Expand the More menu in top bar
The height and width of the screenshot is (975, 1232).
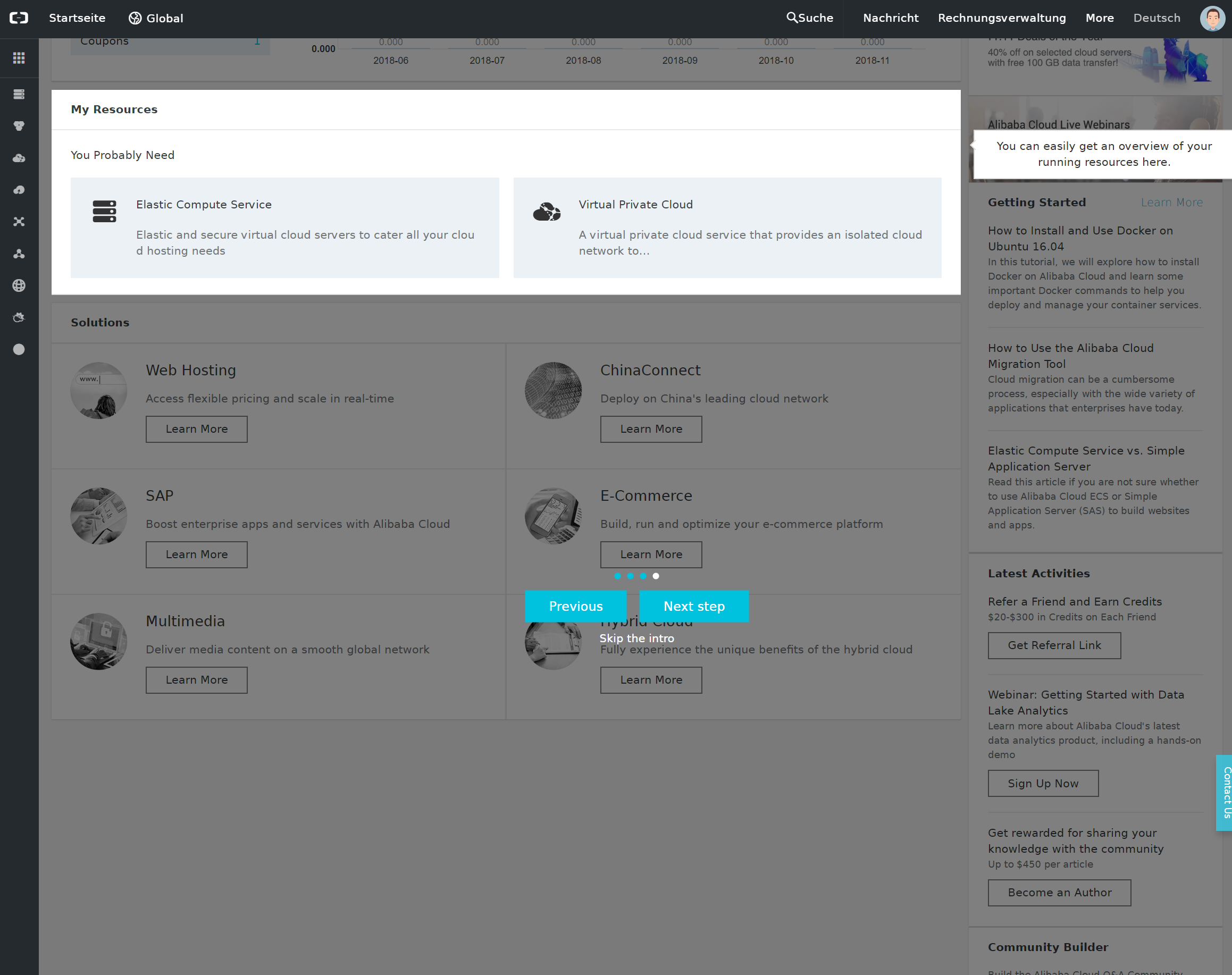tap(1100, 18)
